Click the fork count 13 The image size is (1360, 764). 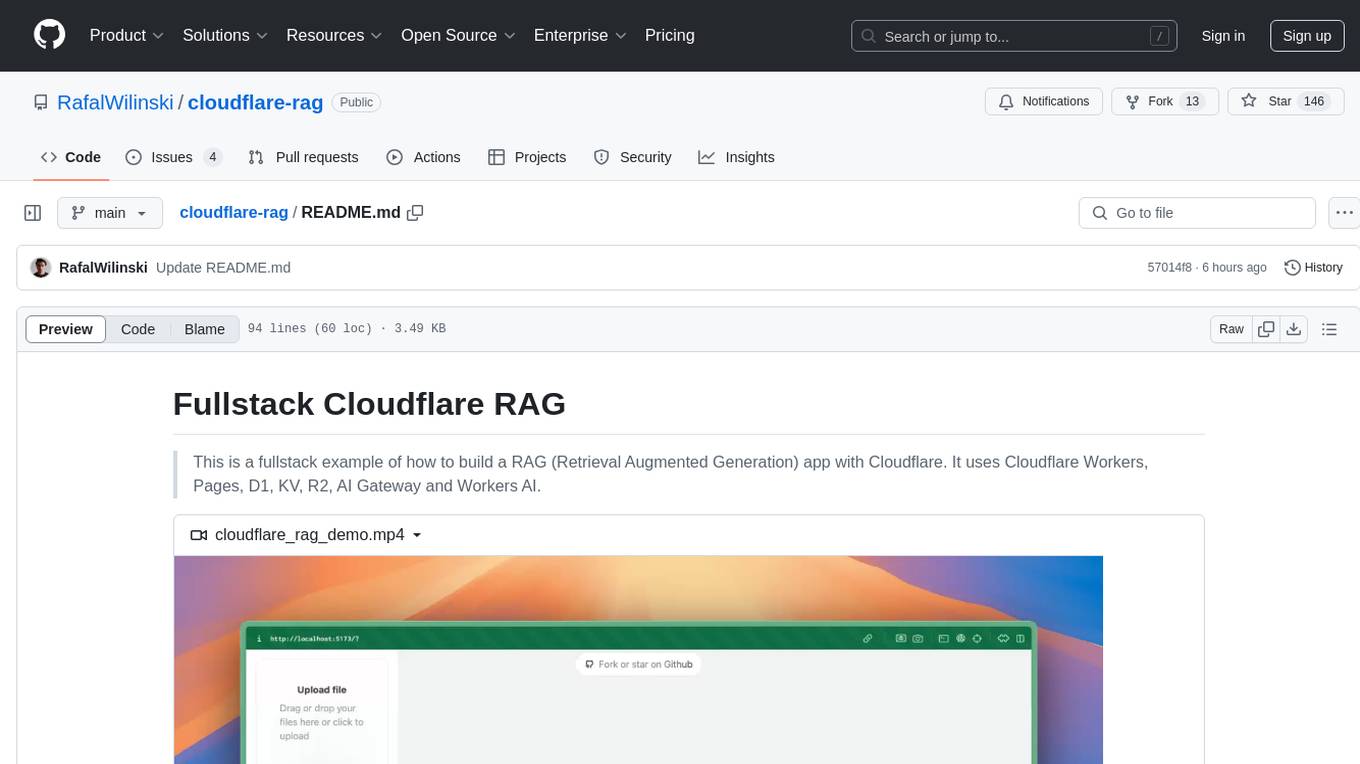(x=1191, y=102)
